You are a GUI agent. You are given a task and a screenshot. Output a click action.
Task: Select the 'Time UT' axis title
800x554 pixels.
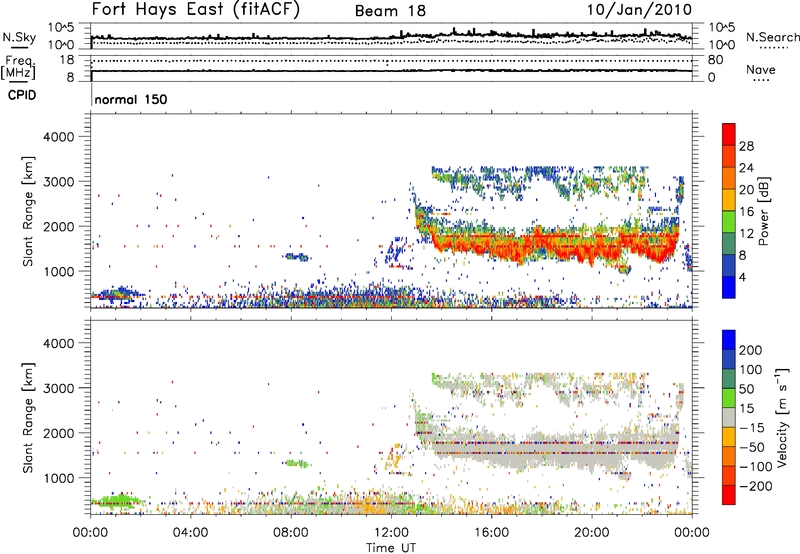click(x=391, y=548)
